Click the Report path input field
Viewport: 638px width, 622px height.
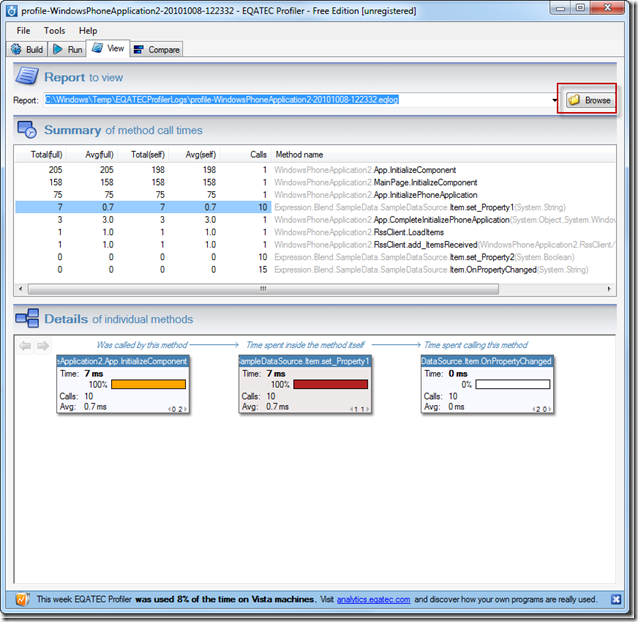pos(297,100)
